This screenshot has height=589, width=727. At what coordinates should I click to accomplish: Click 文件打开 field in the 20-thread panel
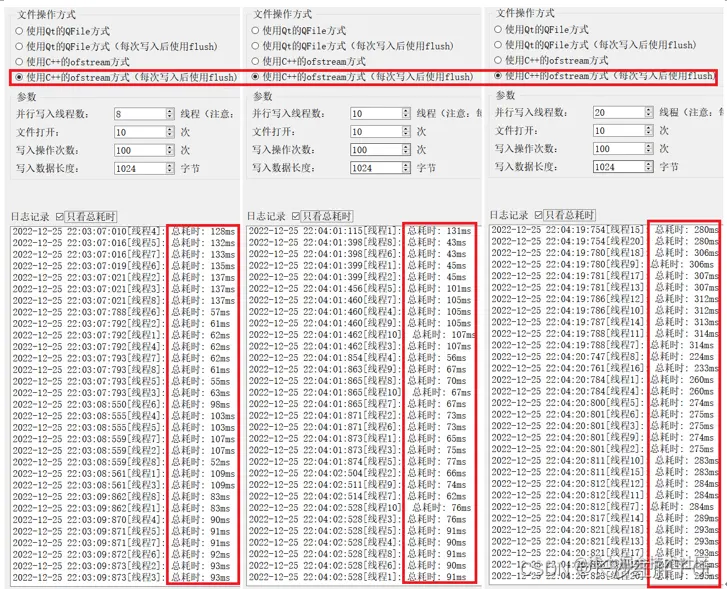click(623, 130)
